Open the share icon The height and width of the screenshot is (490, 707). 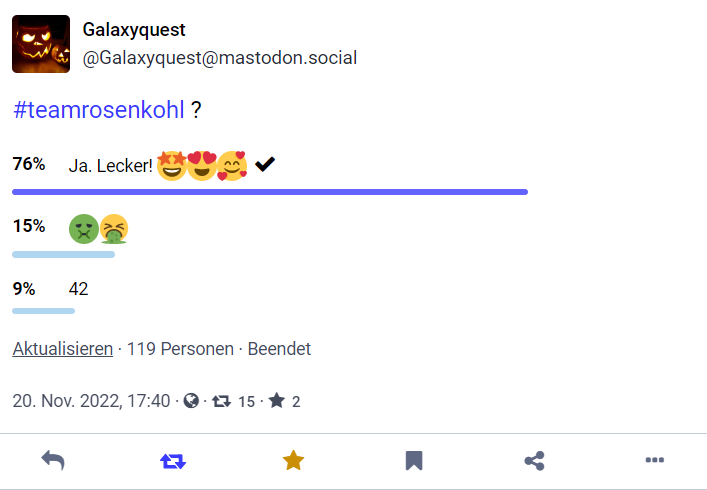pyautogui.click(x=534, y=460)
